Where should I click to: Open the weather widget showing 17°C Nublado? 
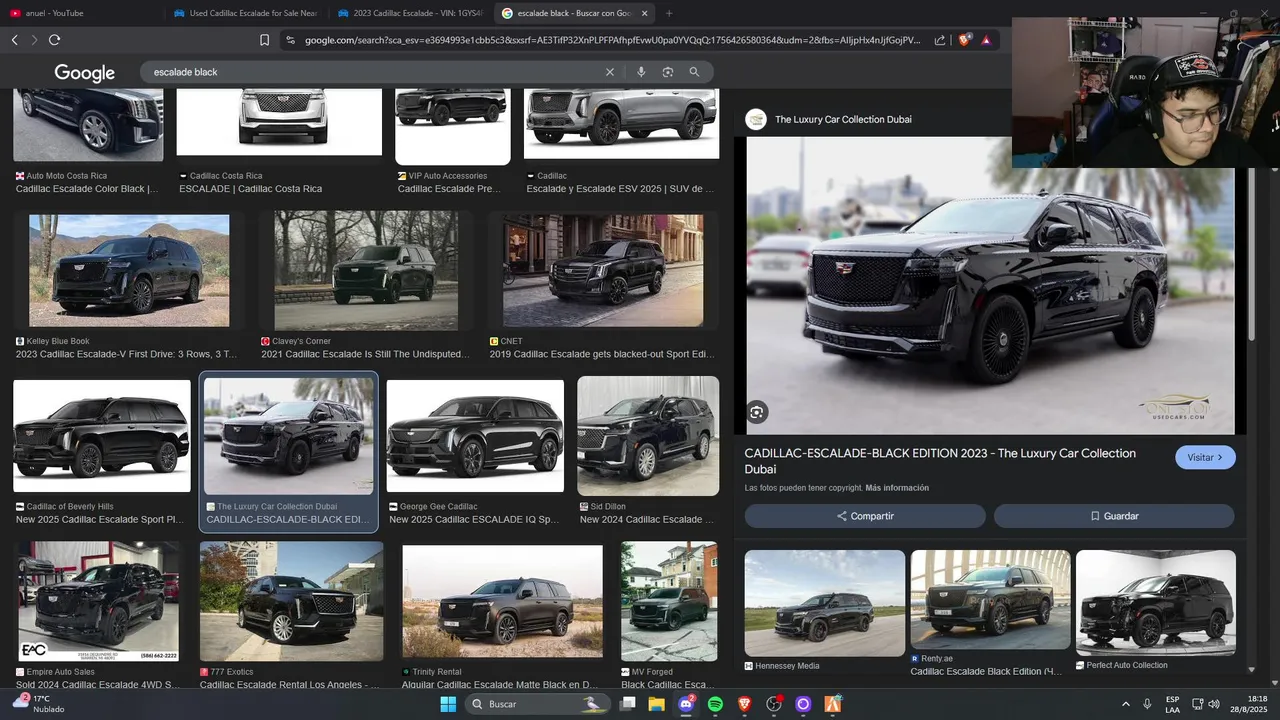click(x=38, y=704)
